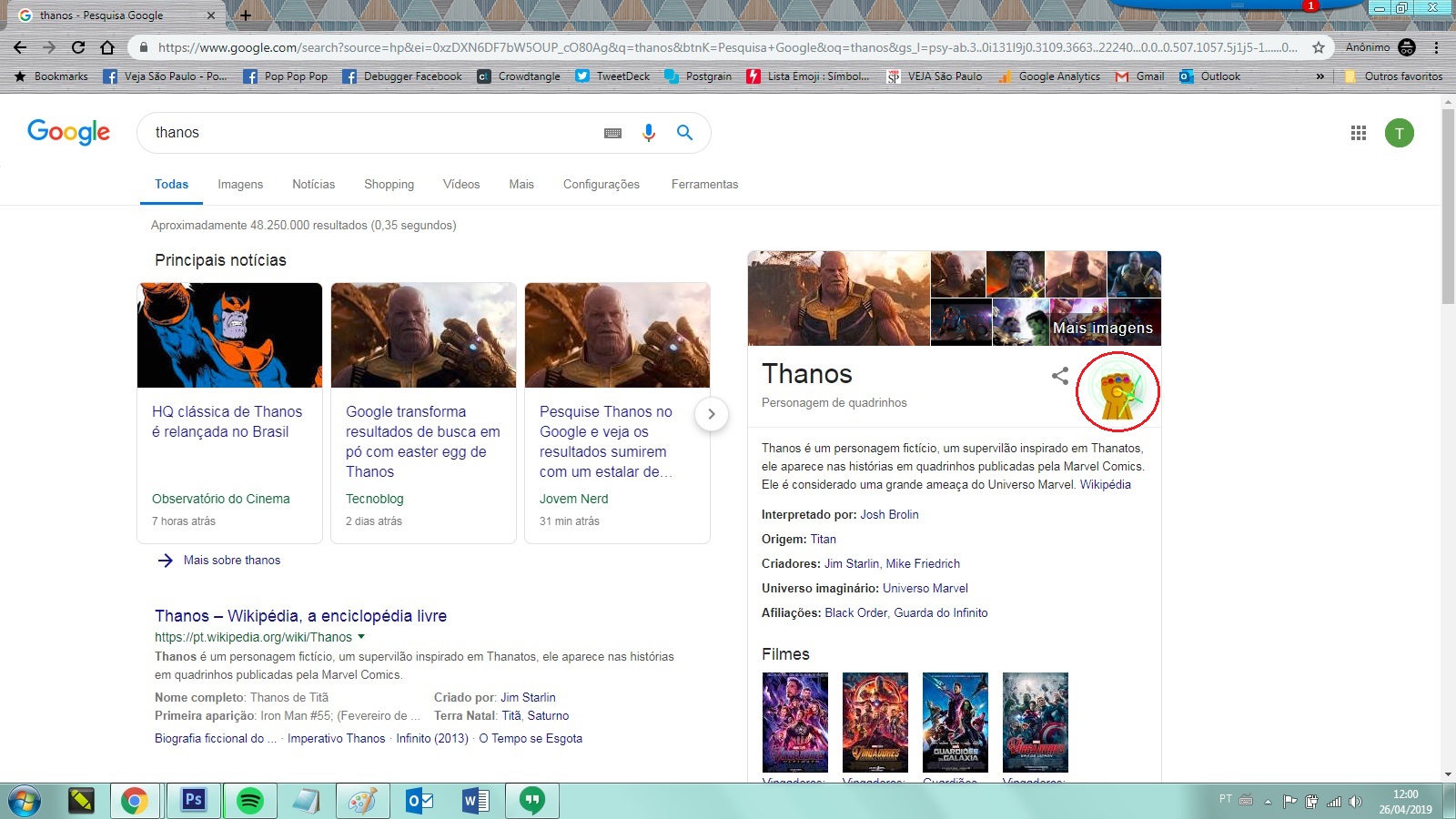Activate the Infinity Gauntlet easter egg icon
This screenshot has width=1456, height=819.
pyautogui.click(x=1118, y=391)
